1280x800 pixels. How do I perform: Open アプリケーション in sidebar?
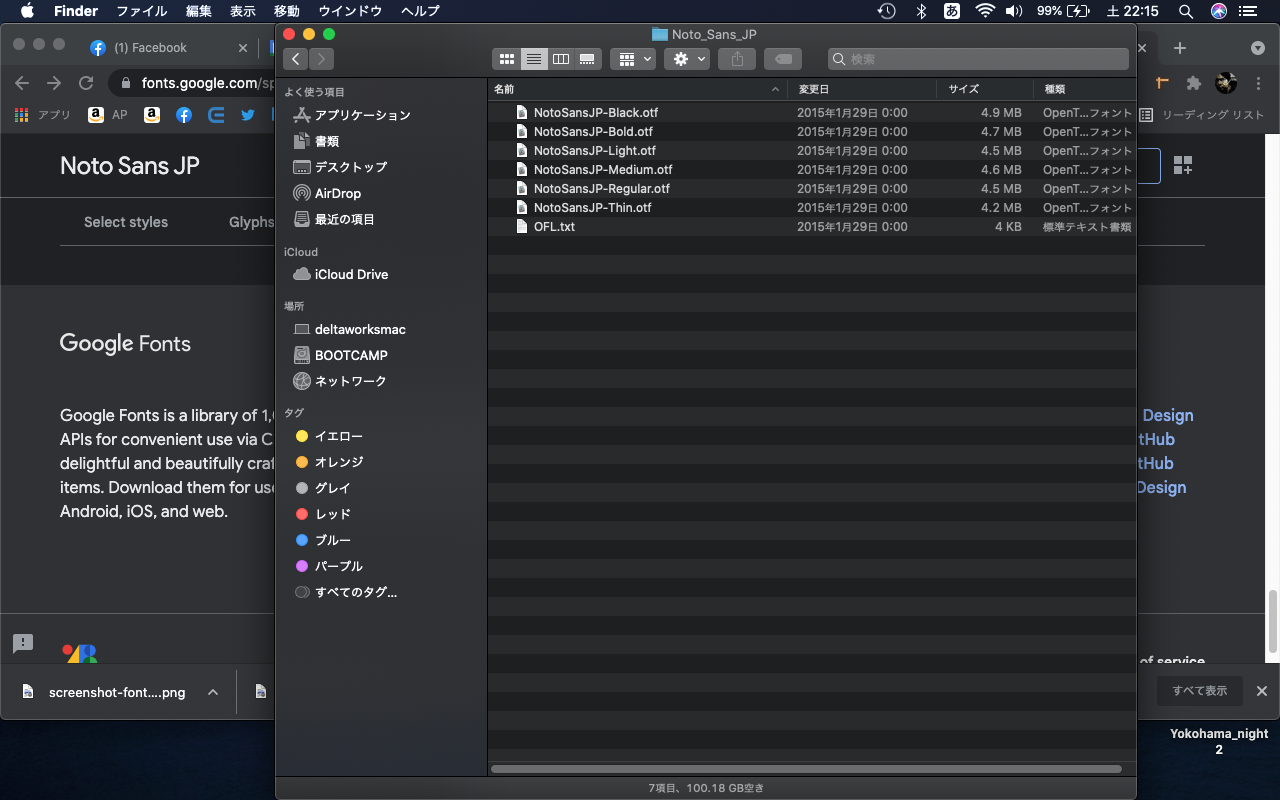click(352, 115)
